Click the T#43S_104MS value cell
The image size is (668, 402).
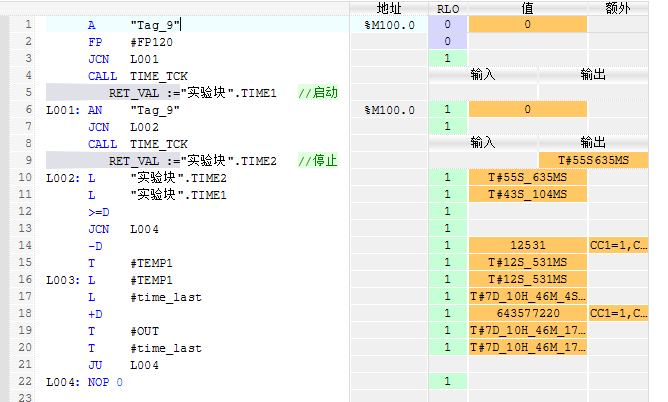point(527,194)
